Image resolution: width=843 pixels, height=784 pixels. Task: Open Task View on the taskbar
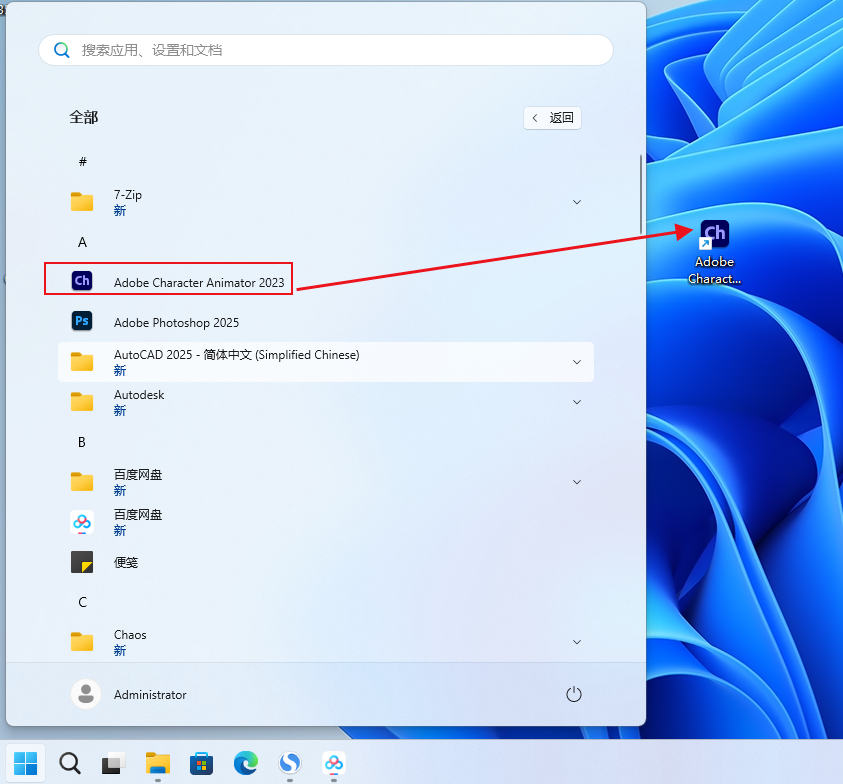[113, 763]
